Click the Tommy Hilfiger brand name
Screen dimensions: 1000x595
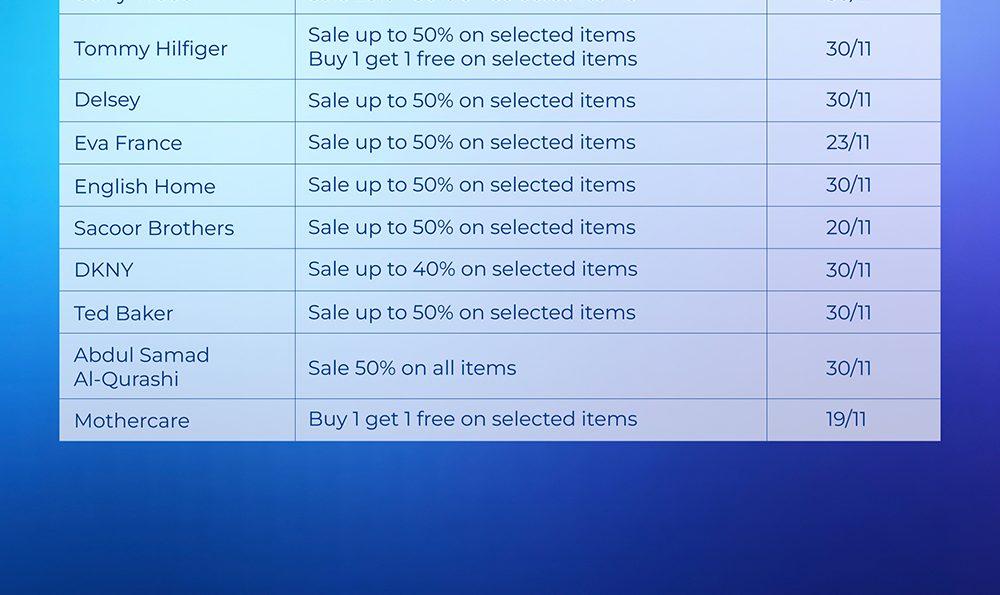tap(151, 49)
